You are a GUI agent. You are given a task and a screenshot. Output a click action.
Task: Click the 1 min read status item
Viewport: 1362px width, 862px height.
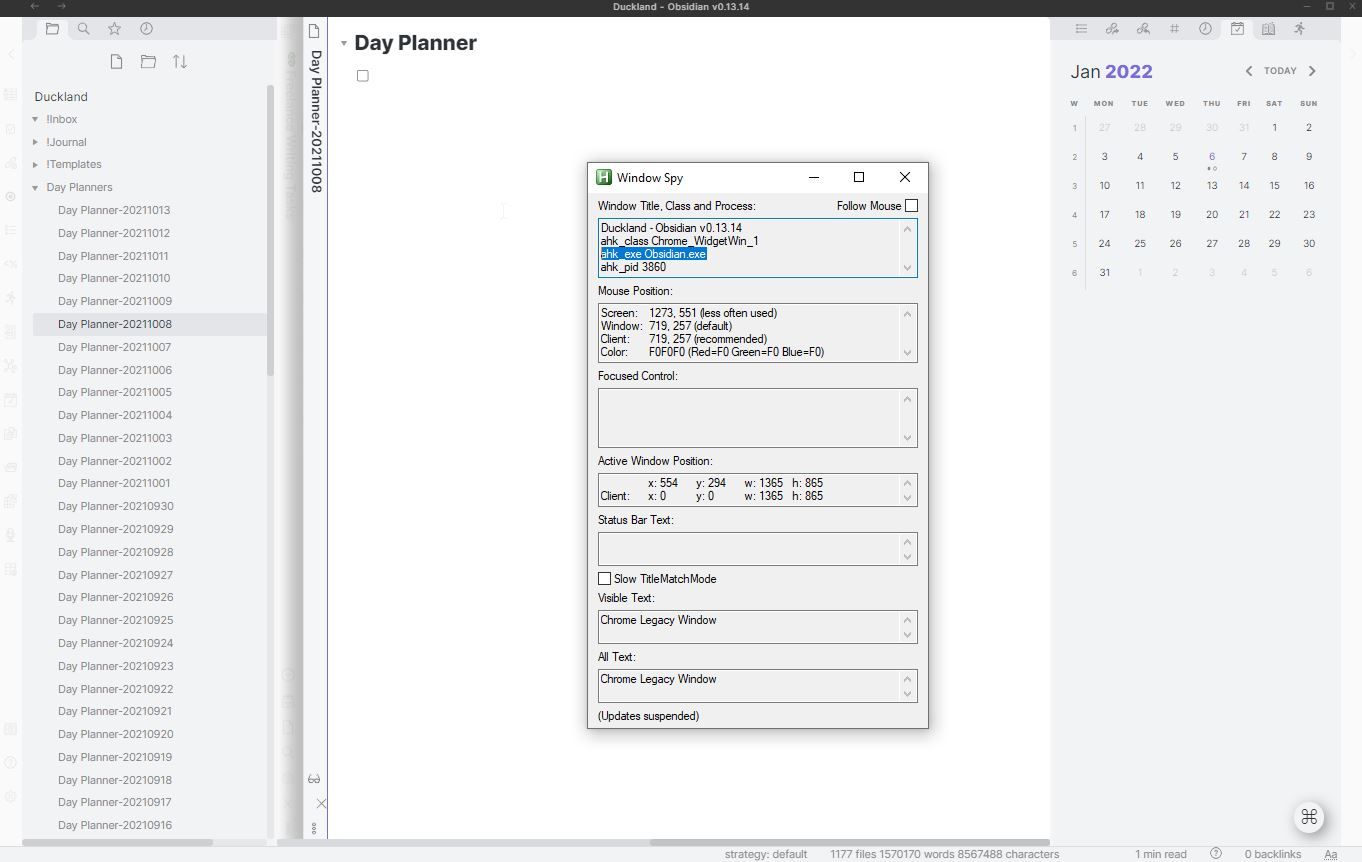tap(1160, 854)
